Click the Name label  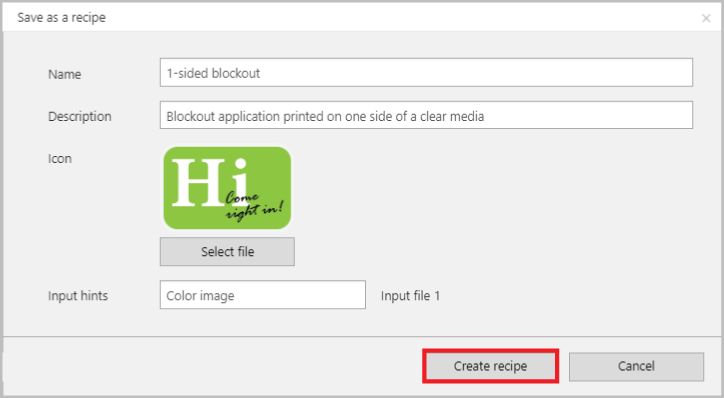click(x=65, y=74)
